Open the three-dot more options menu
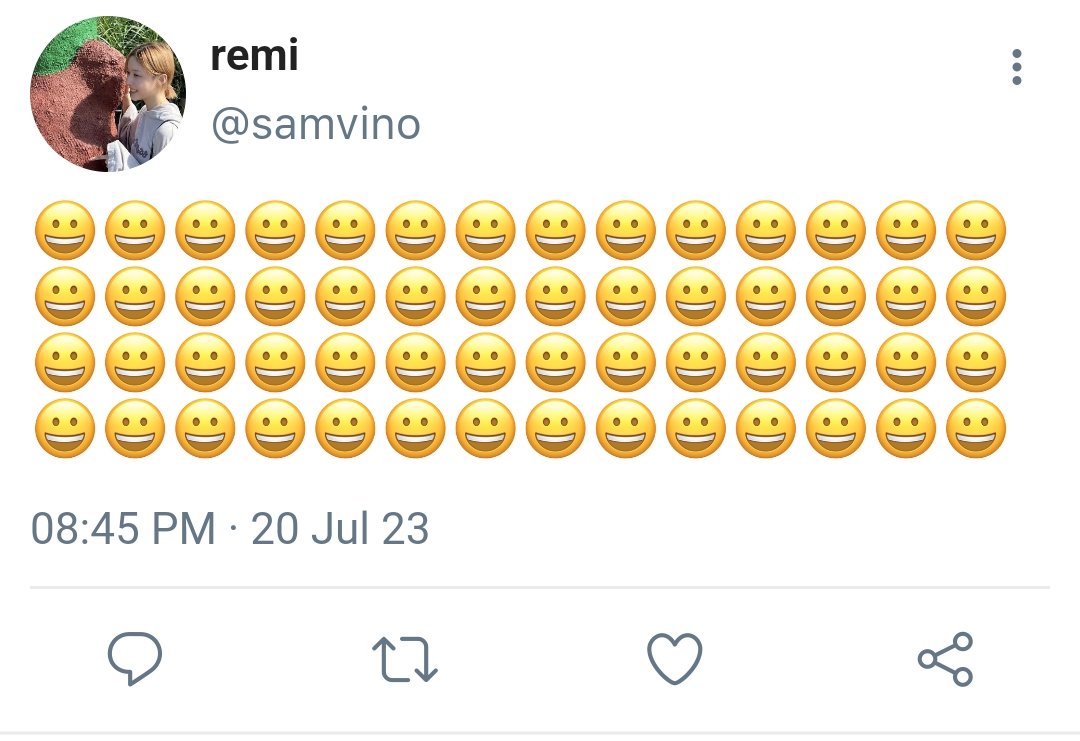The width and height of the screenshot is (1080, 741). tap(1017, 67)
